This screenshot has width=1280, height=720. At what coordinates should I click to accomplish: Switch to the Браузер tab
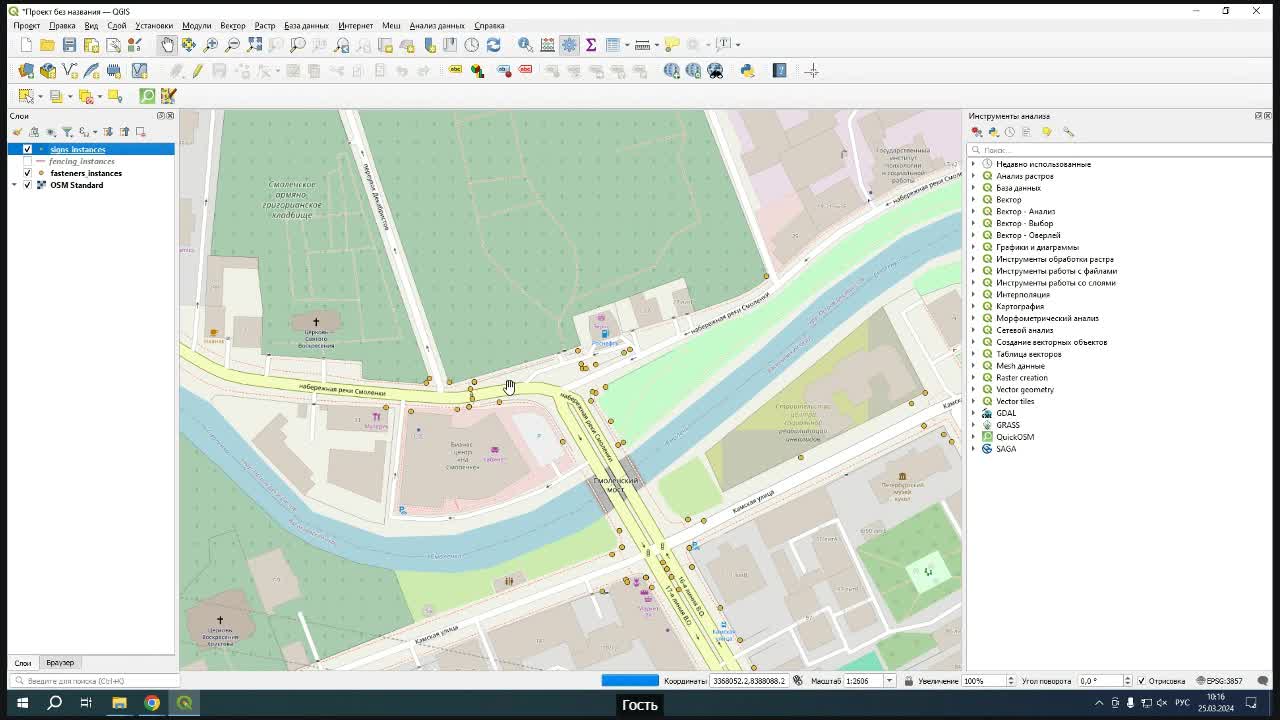click(x=60, y=663)
